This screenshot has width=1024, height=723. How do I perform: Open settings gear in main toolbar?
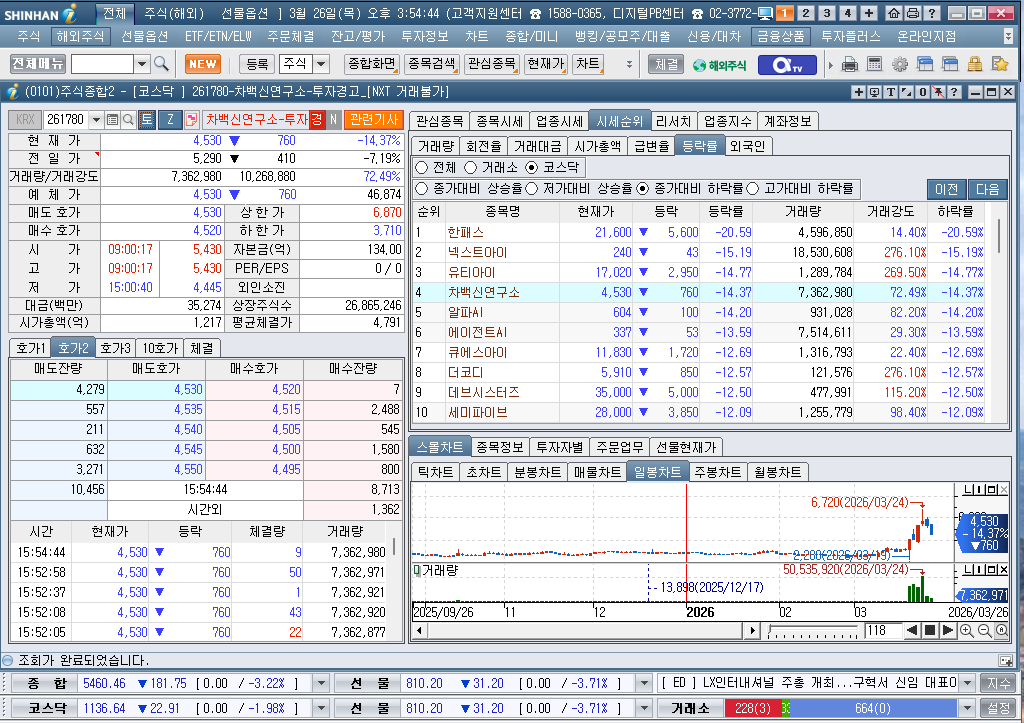(900, 64)
